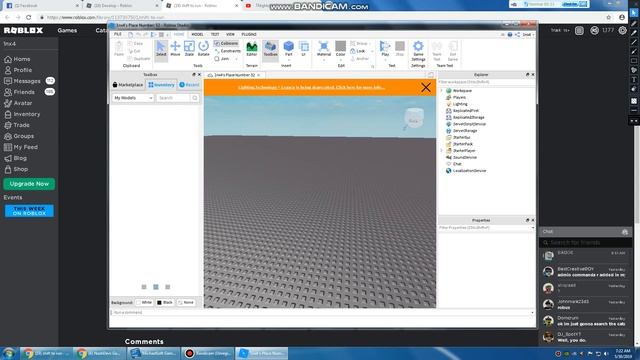This screenshot has width=640, height=360.
Task: Activate the Move tool
Action: 175,49
